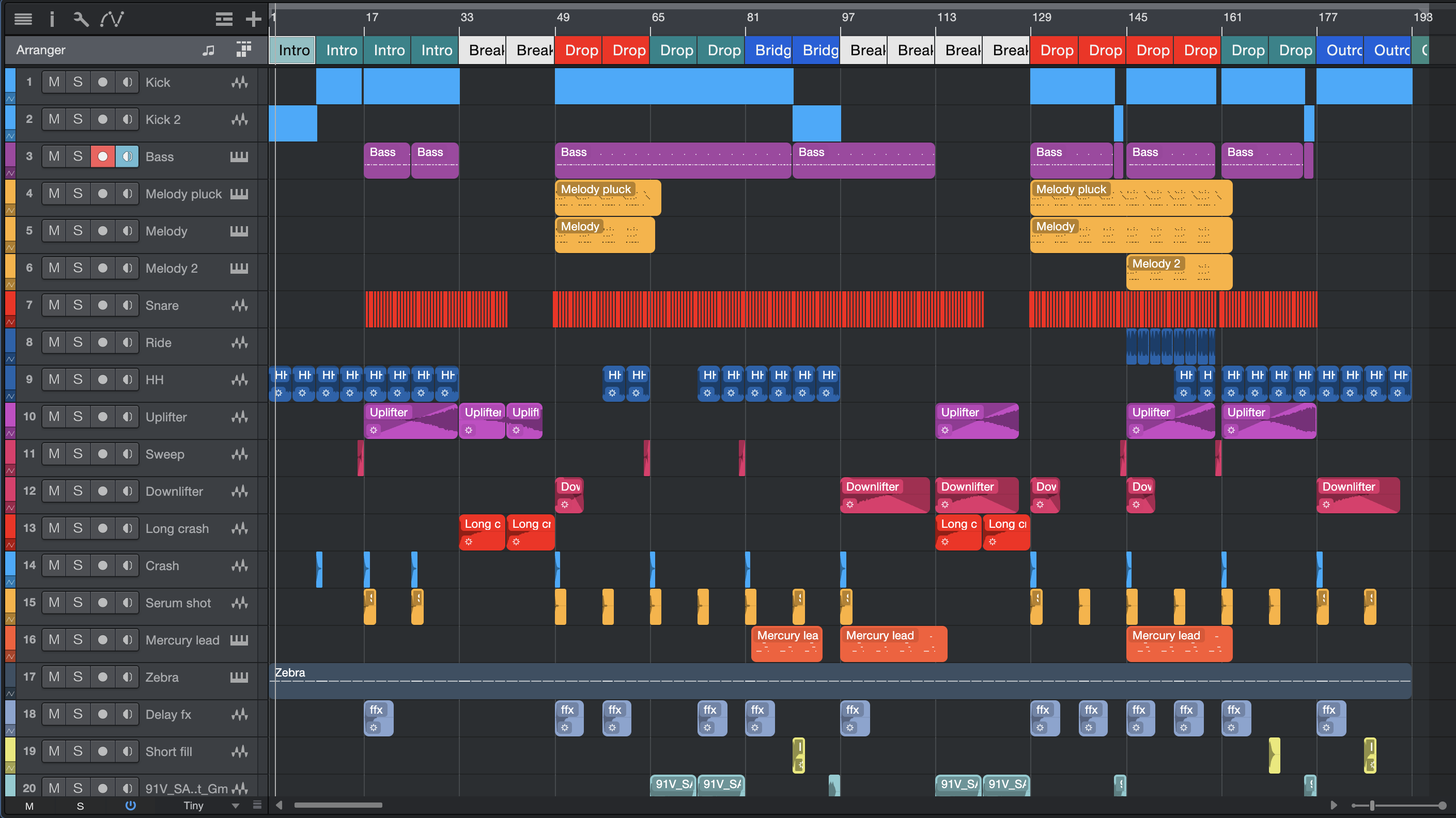Viewport: 1456px width, 818px height.
Task: Select the Break section at bar 33
Action: coord(483,50)
